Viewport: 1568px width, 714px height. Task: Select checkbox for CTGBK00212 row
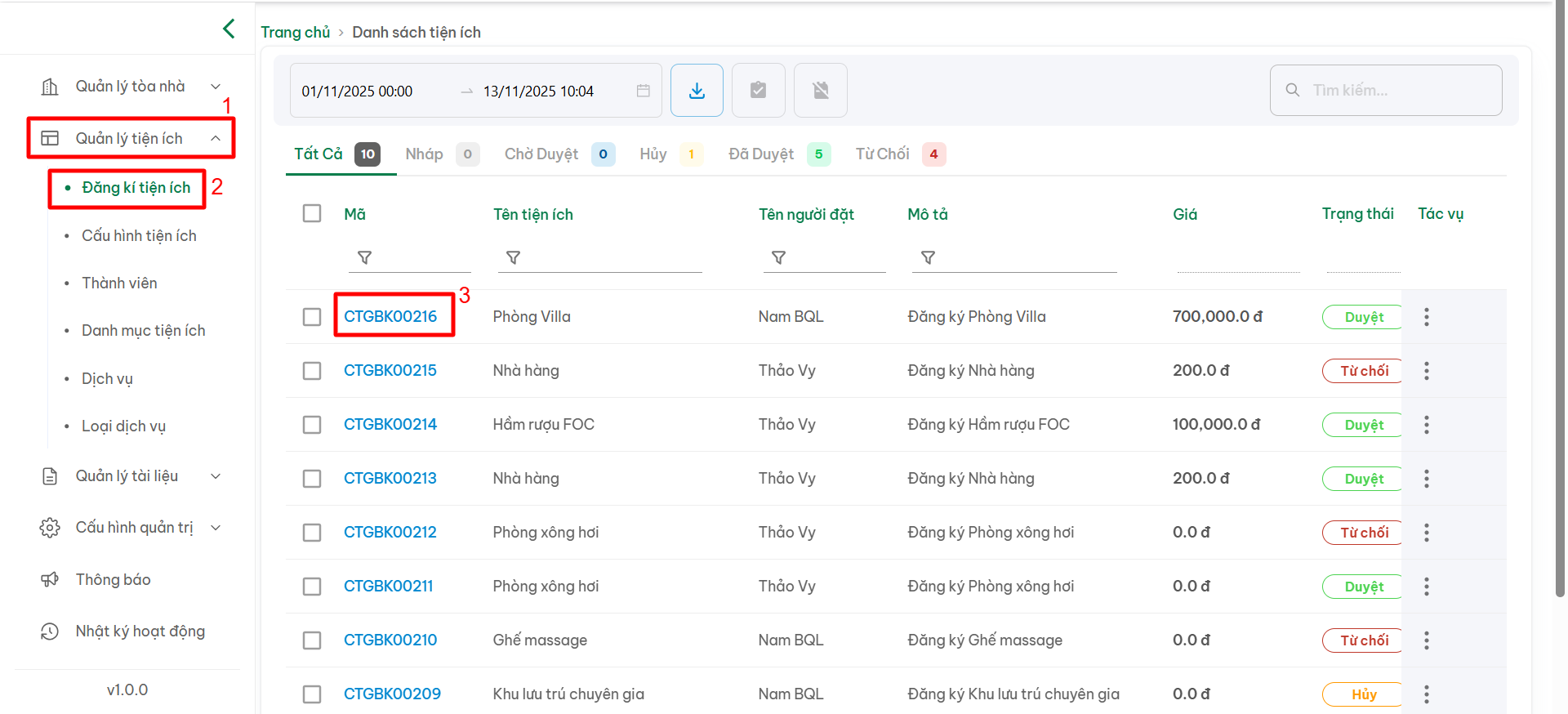[312, 533]
